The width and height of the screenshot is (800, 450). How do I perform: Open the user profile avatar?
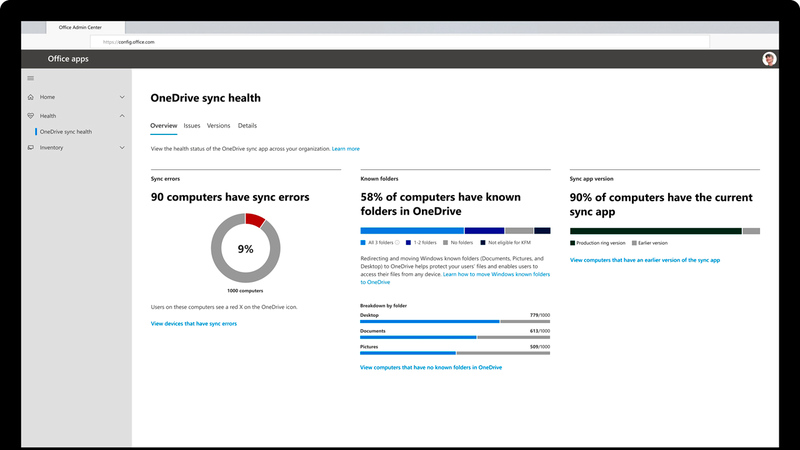click(x=769, y=59)
